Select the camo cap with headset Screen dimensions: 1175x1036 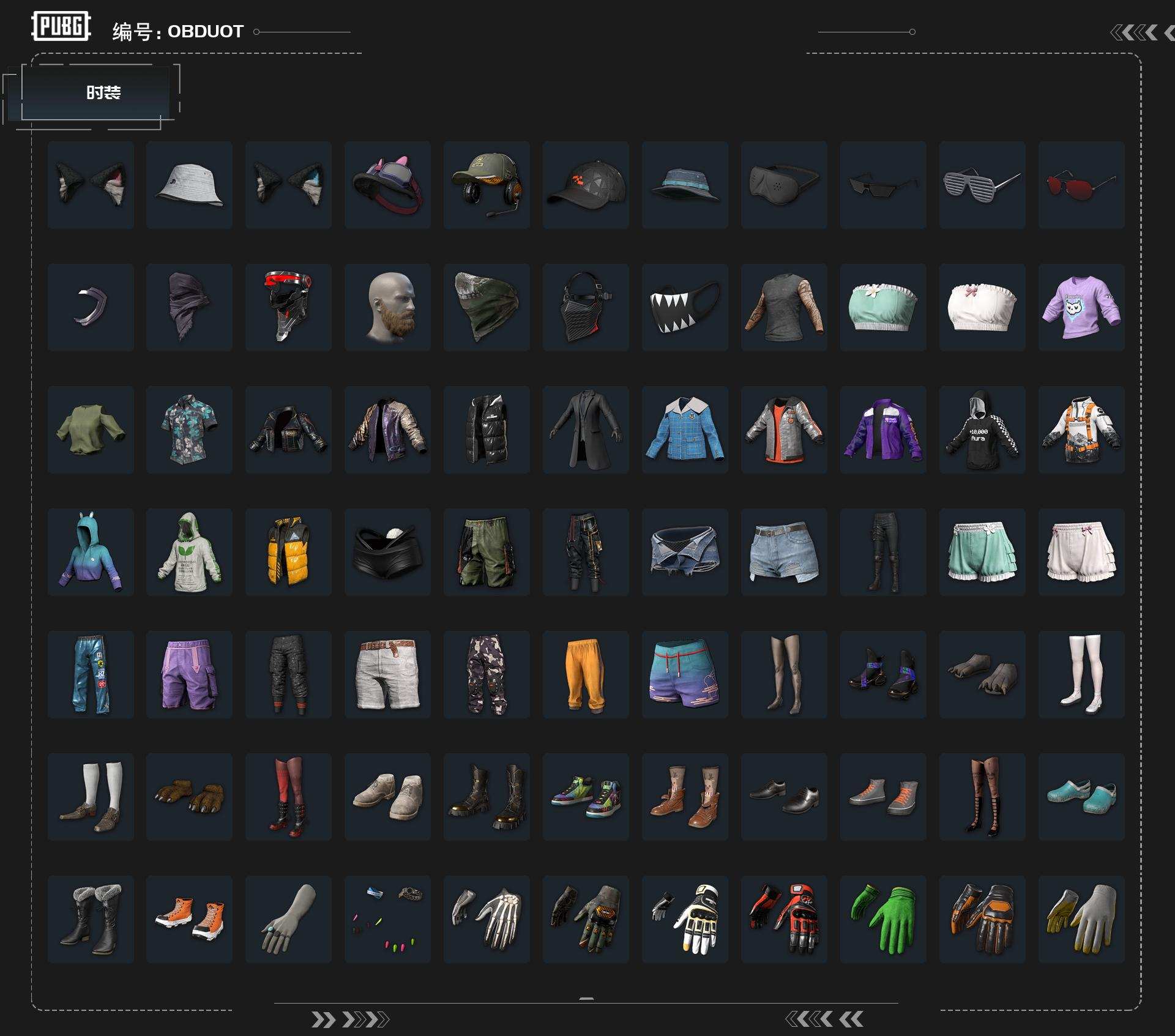coord(487,185)
